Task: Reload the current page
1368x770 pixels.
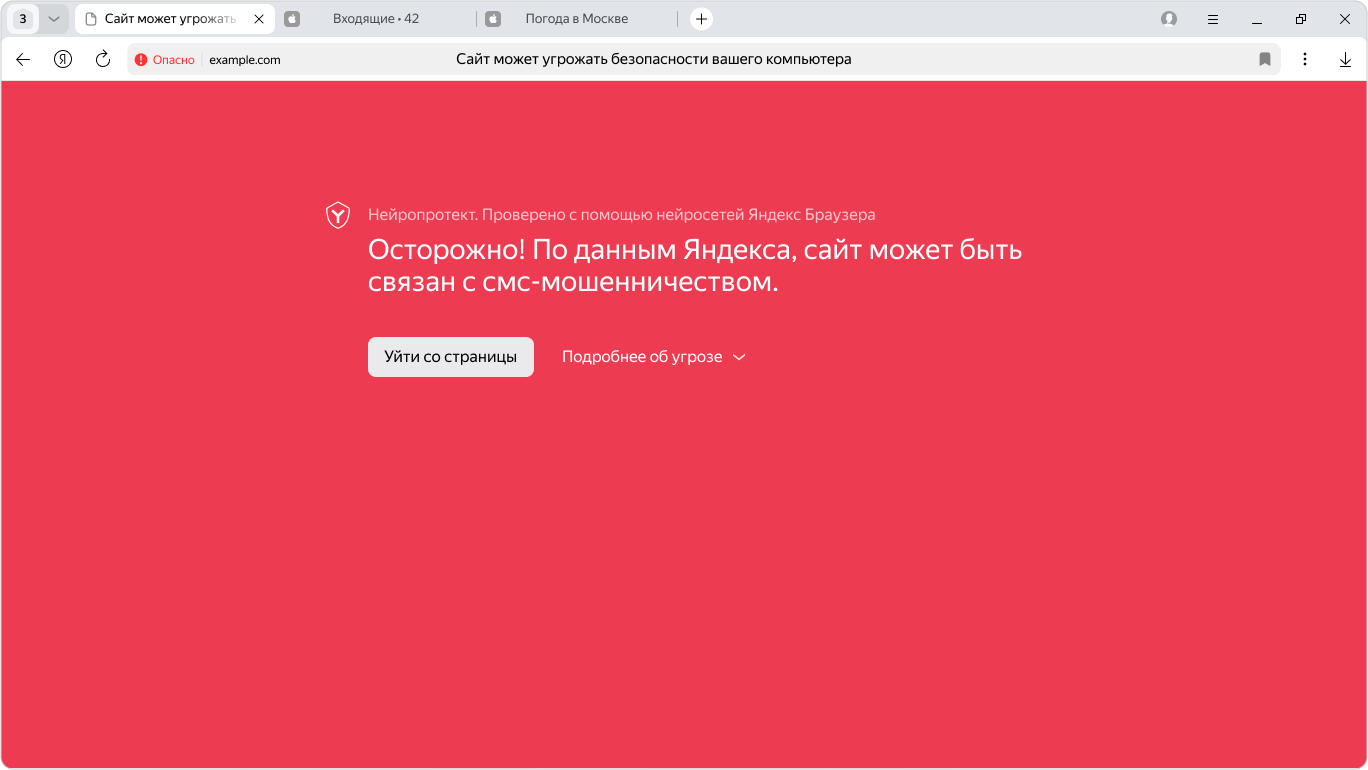Action: pos(102,60)
